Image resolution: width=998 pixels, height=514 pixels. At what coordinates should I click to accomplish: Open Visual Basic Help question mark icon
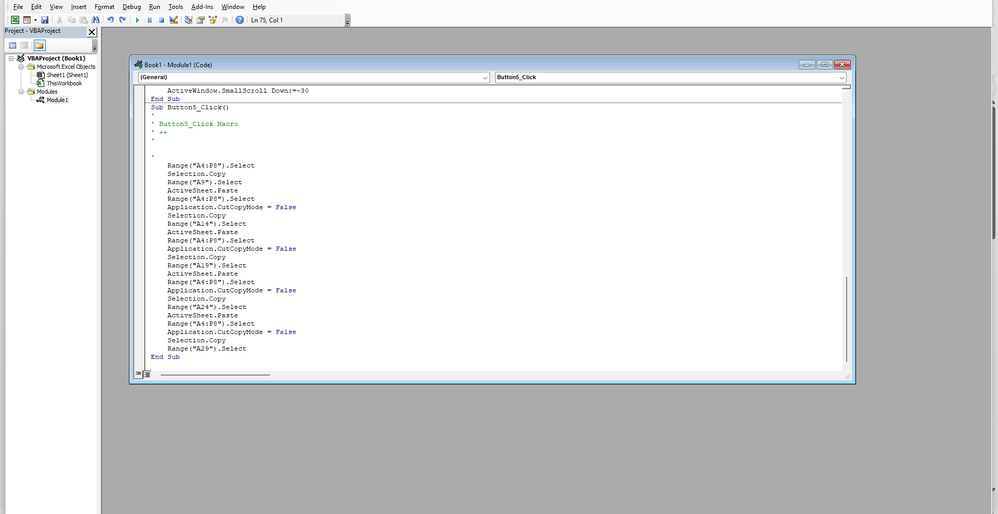239,20
